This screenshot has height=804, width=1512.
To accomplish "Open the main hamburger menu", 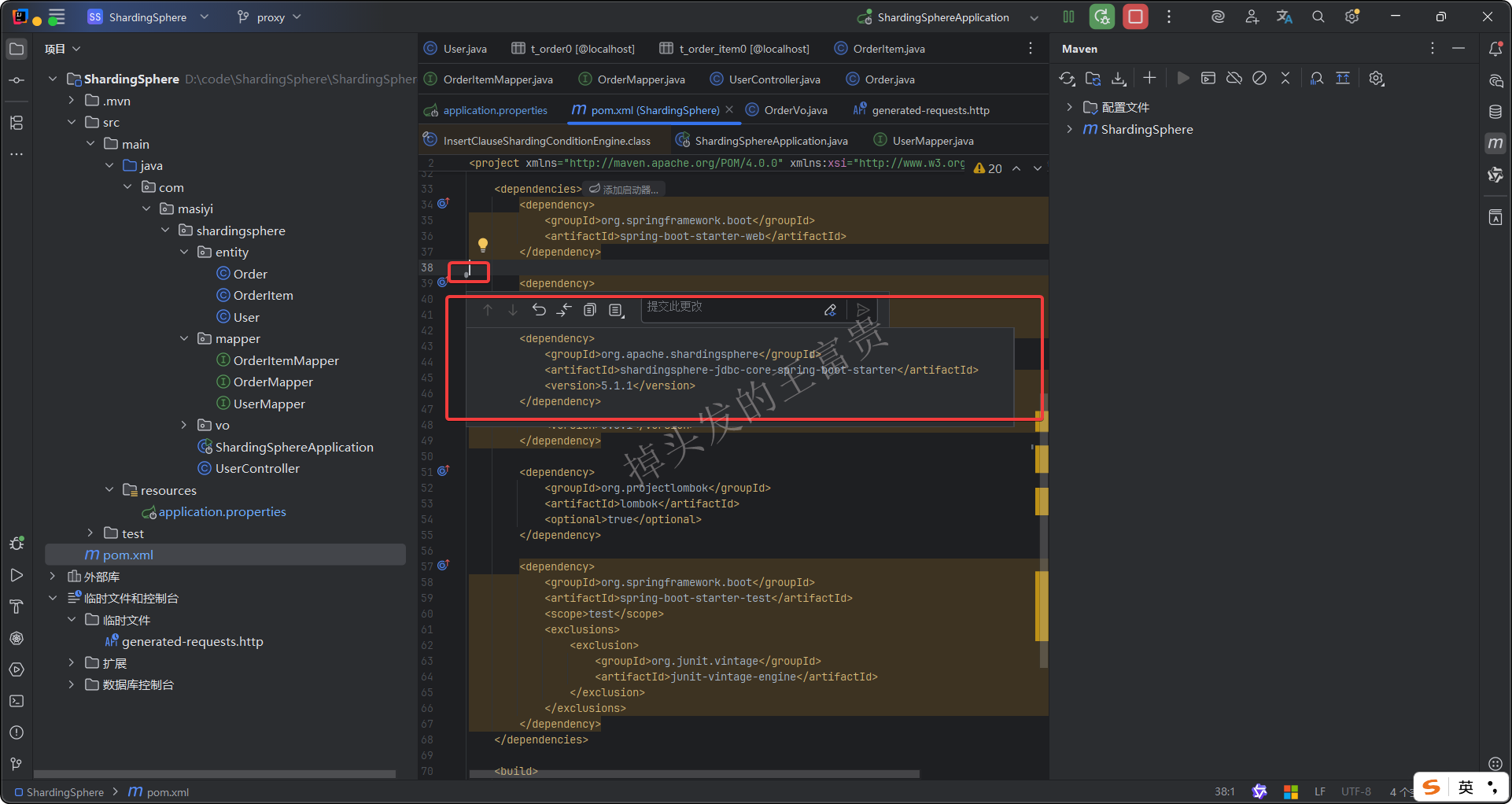I will [x=57, y=17].
